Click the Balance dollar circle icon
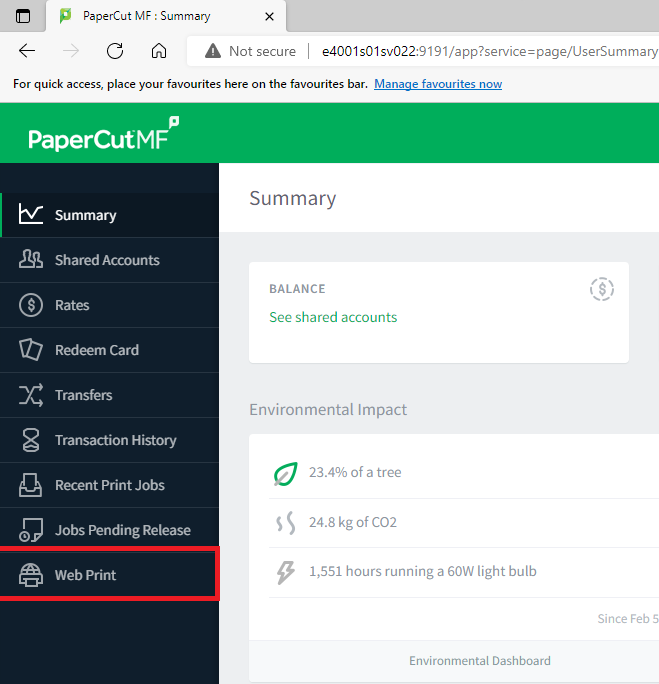The width and height of the screenshot is (659, 684). coord(602,289)
